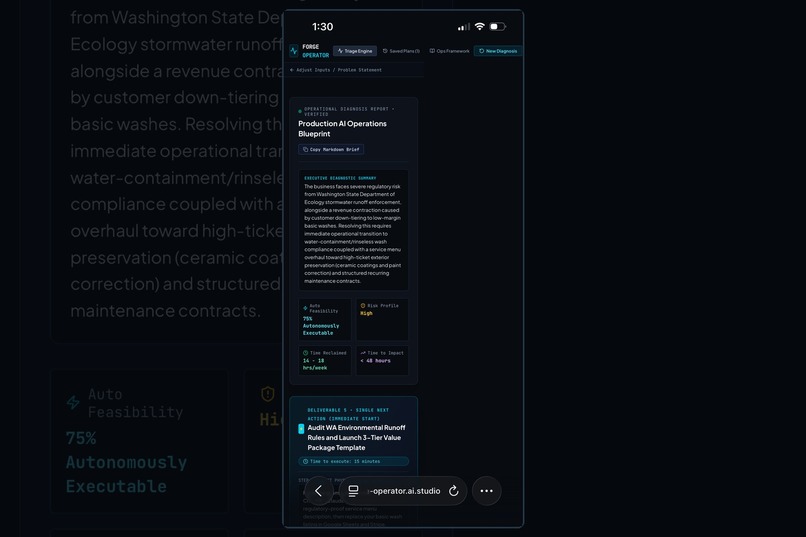Click the cyan star badge beside Audit WA title
The width and height of the screenshot is (806, 537).
(x=301, y=429)
